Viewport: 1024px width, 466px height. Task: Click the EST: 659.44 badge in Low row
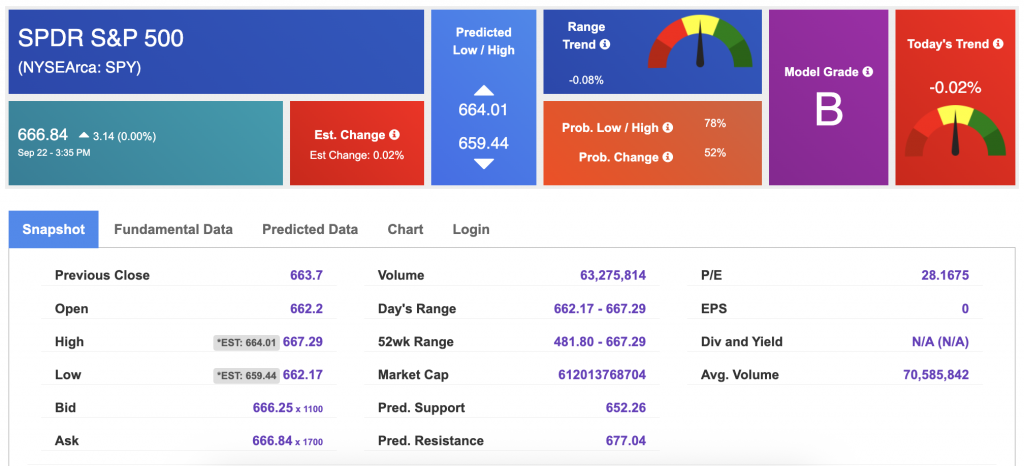(x=246, y=375)
